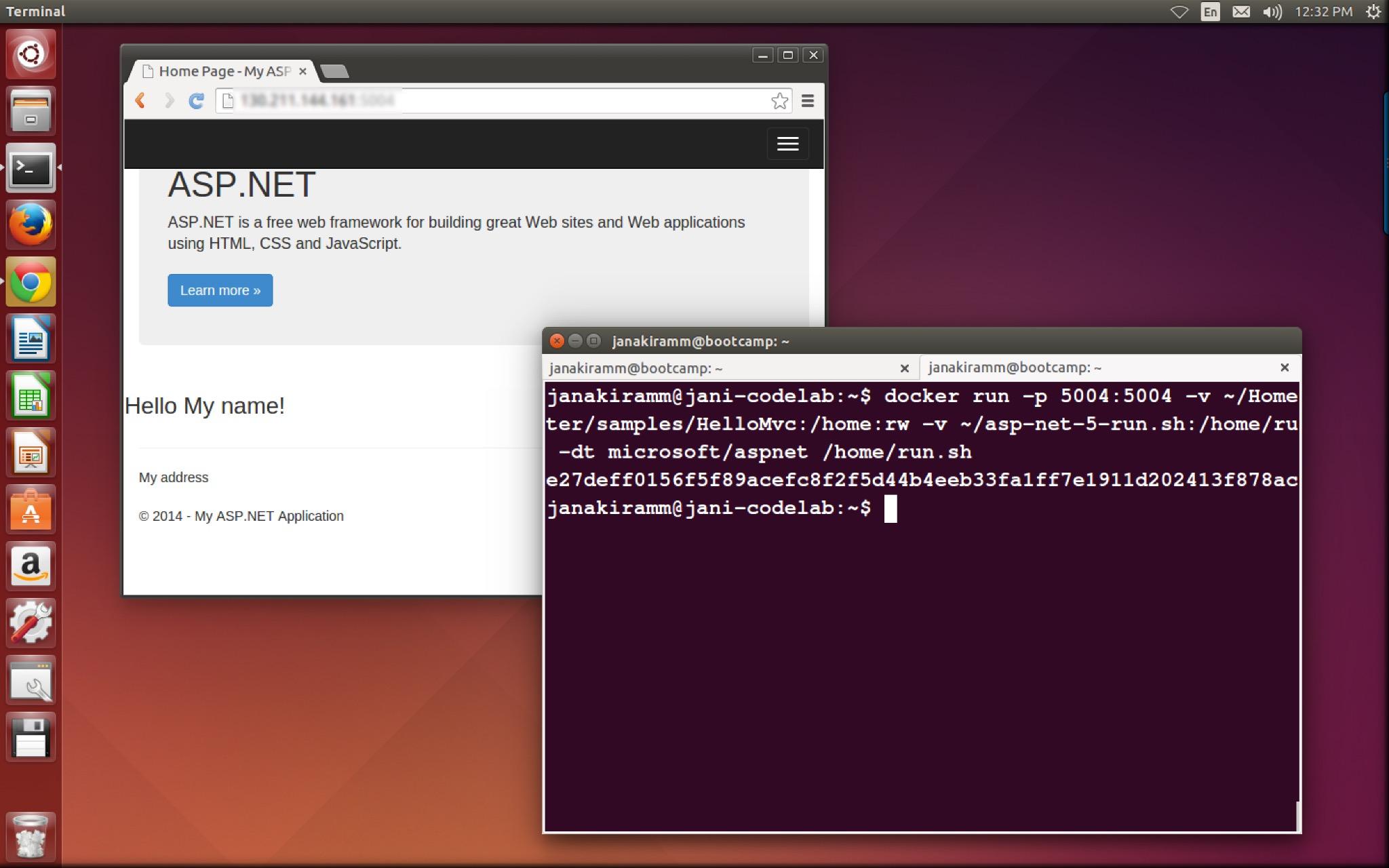Viewport: 1389px width, 868px height.
Task: Open the Trash in the launcher
Action: point(31,835)
